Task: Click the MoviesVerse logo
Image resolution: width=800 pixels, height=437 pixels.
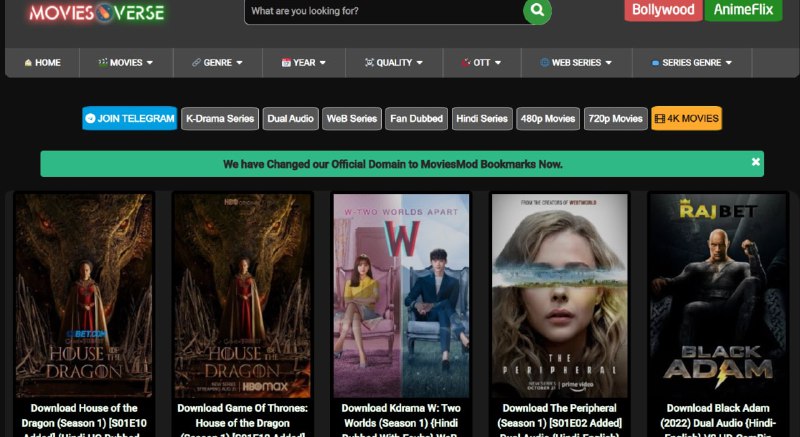Action: (96, 13)
